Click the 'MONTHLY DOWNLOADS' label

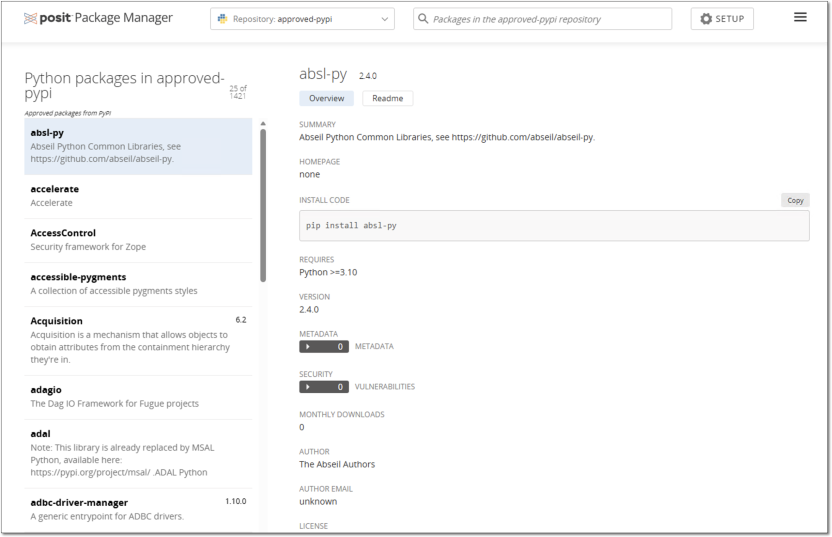342,414
